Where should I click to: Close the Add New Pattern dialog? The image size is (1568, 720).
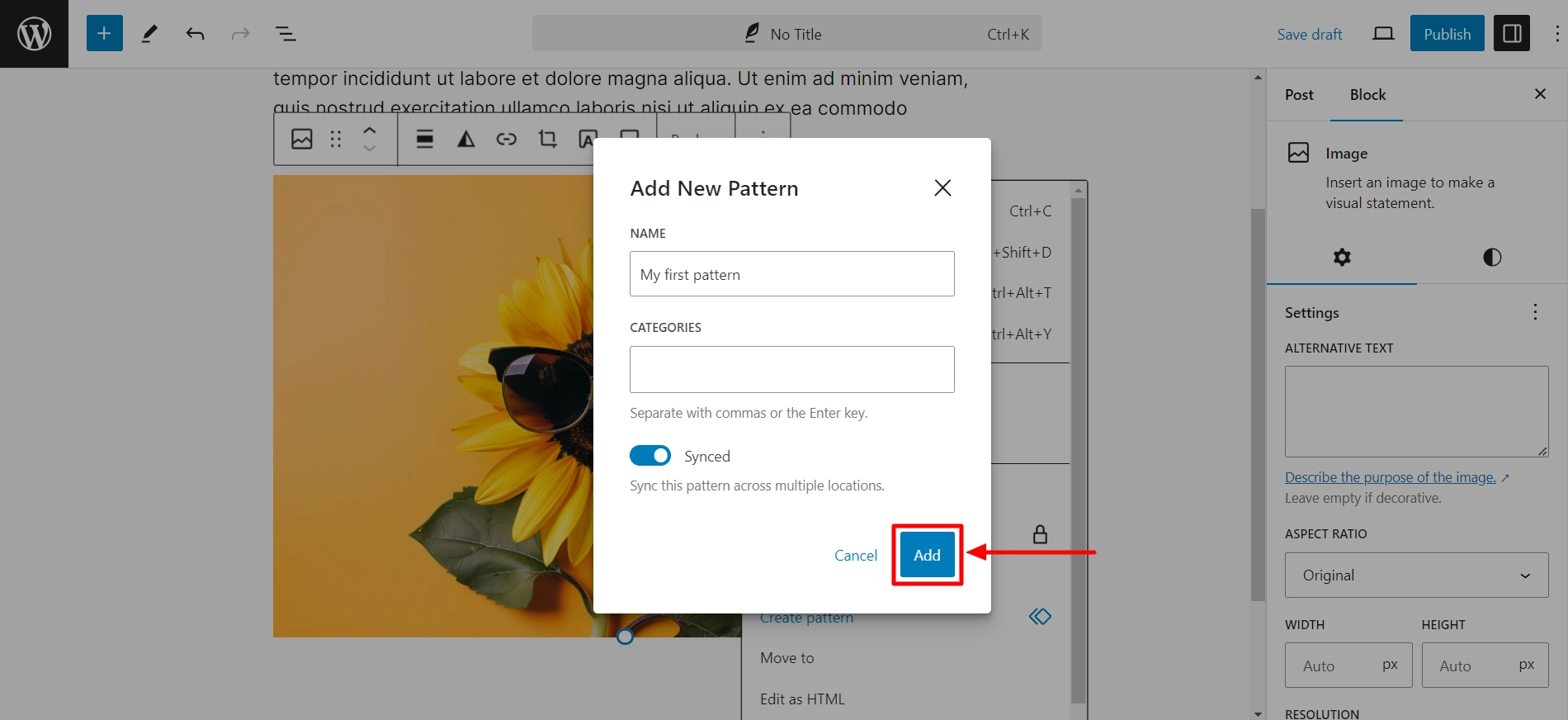point(942,188)
